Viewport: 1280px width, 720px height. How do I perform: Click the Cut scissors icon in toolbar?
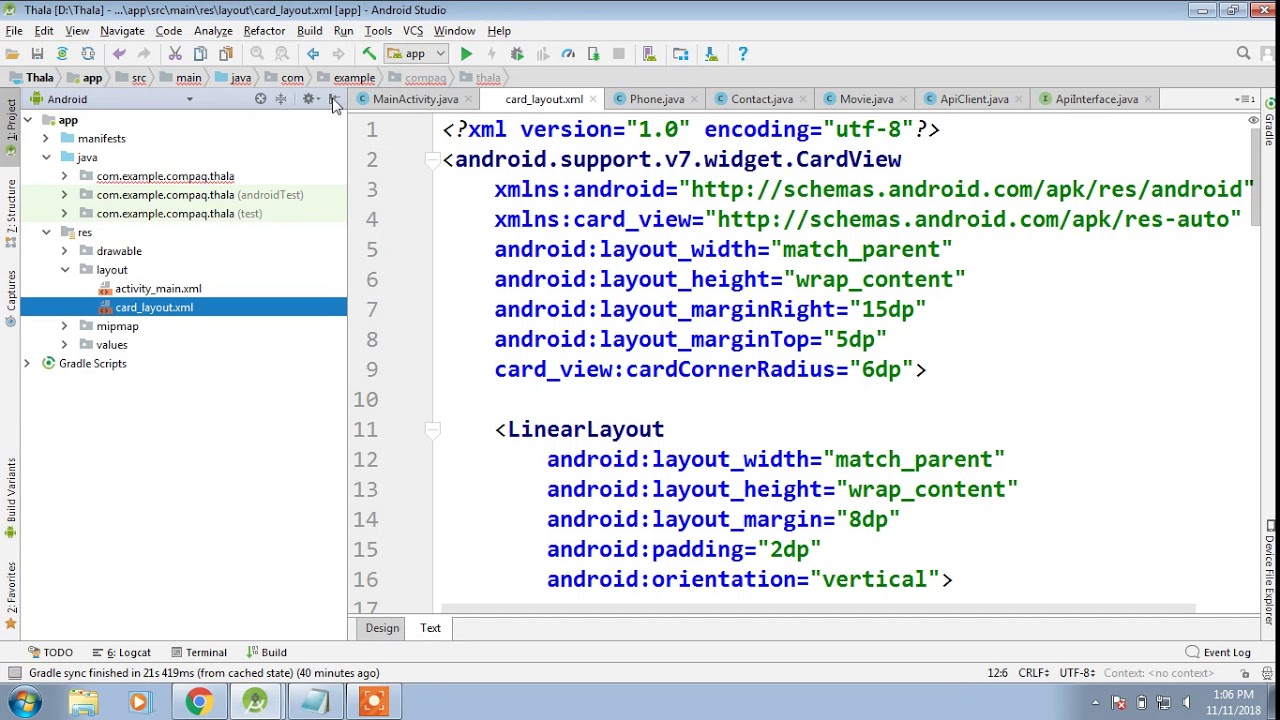[x=175, y=54]
